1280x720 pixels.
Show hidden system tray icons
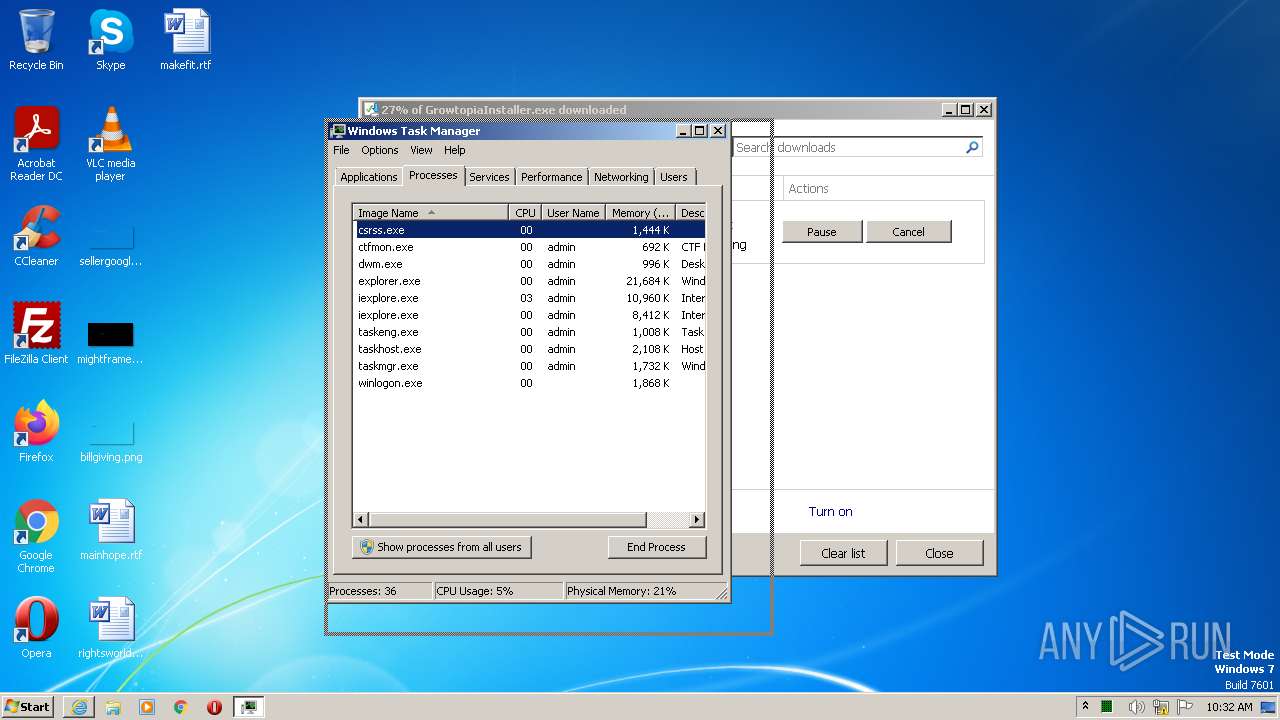tap(1085, 707)
